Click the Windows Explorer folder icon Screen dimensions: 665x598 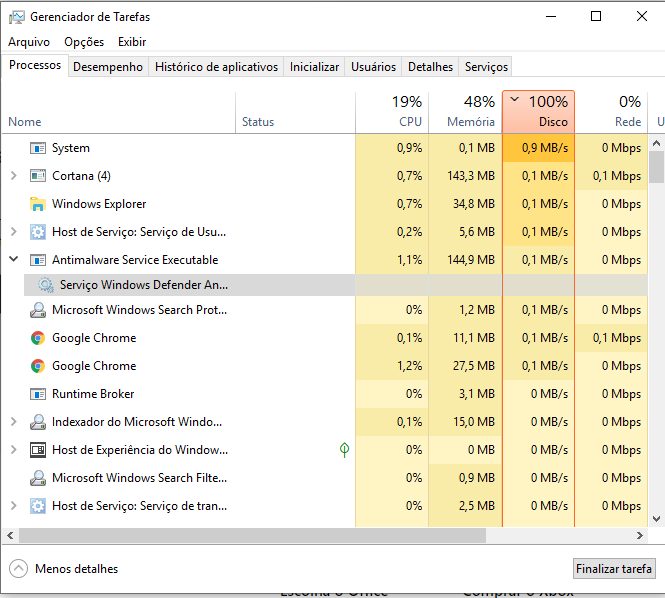(x=38, y=204)
